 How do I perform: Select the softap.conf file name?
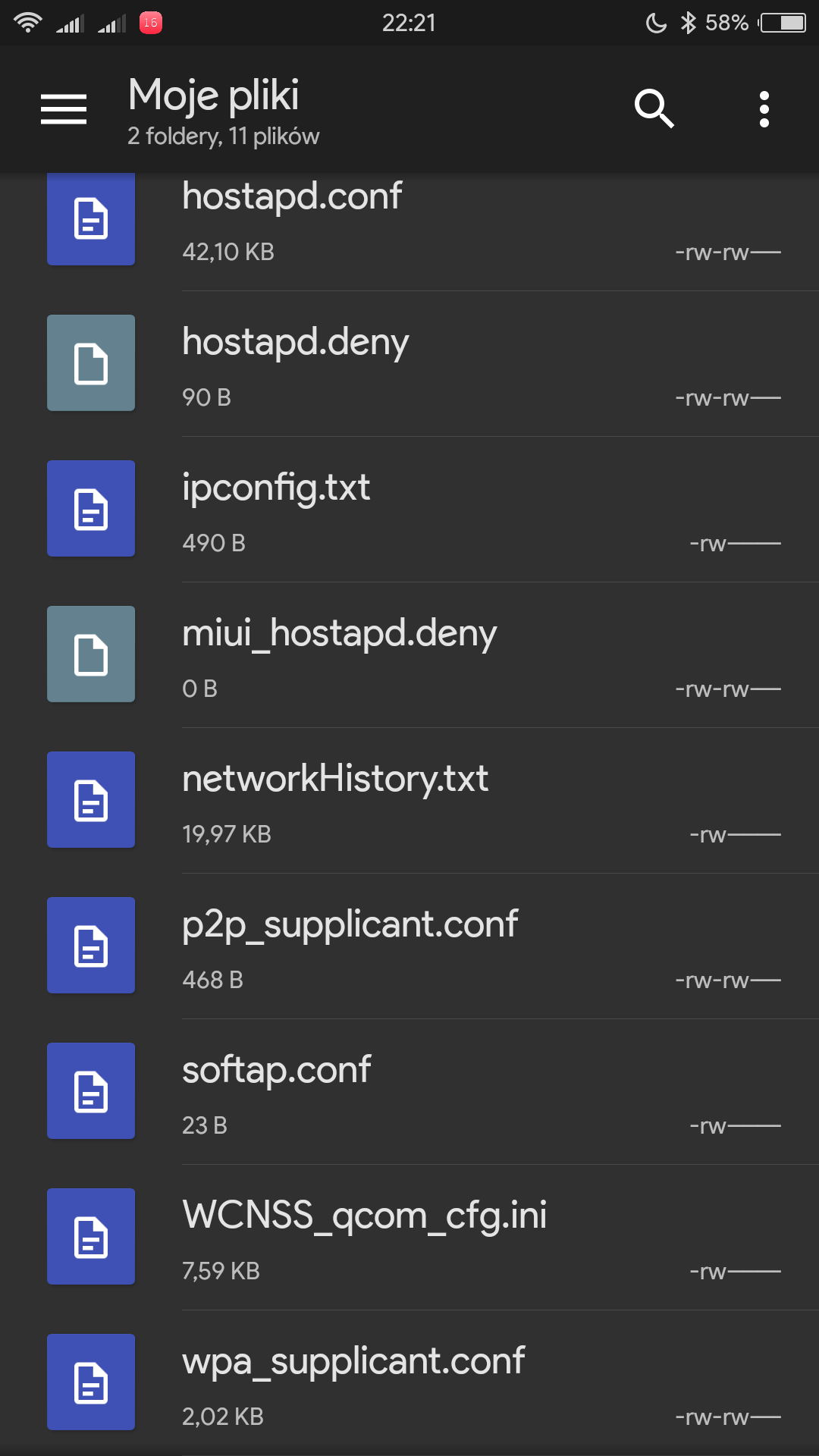[277, 1070]
